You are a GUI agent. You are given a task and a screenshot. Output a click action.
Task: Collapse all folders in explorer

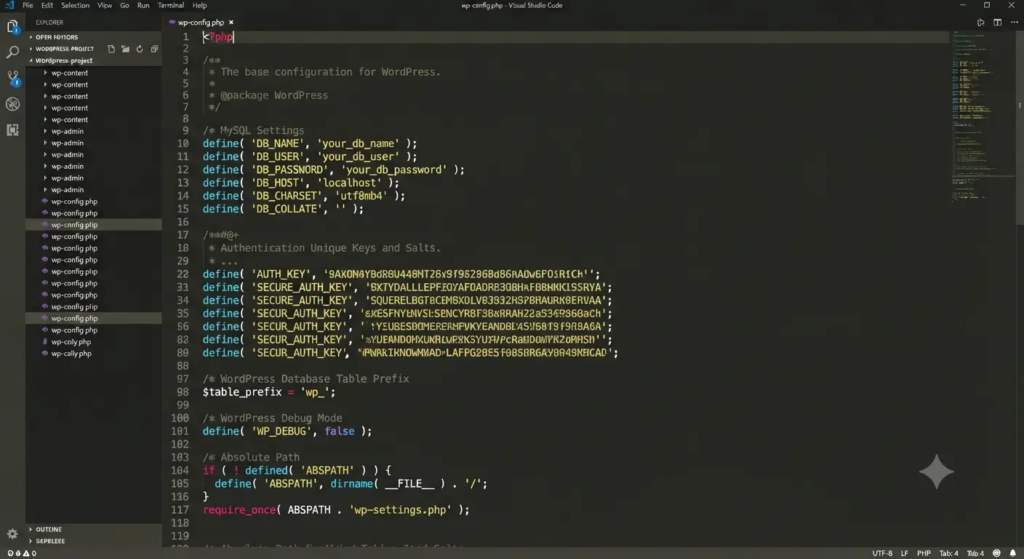pyautogui.click(x=154, y=49)
